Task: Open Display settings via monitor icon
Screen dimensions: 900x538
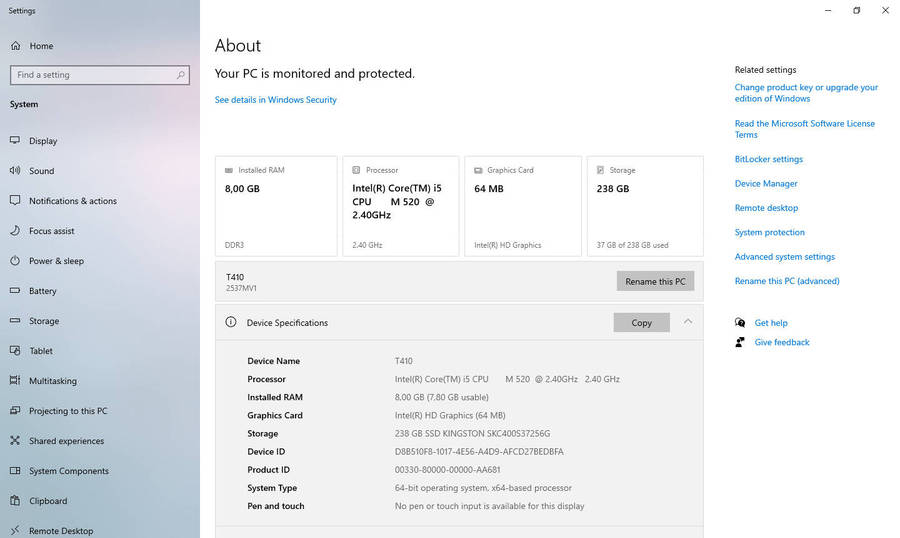Action: click(15, 141)
